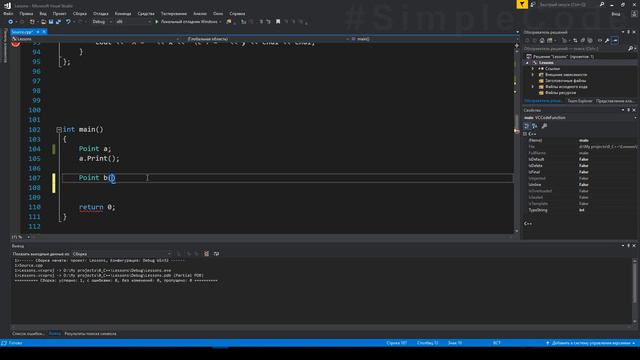Viewport: 640px width, 360px height.
Task: Pin the Output panel with auto-hide pushpin
Action: point(629,246)
